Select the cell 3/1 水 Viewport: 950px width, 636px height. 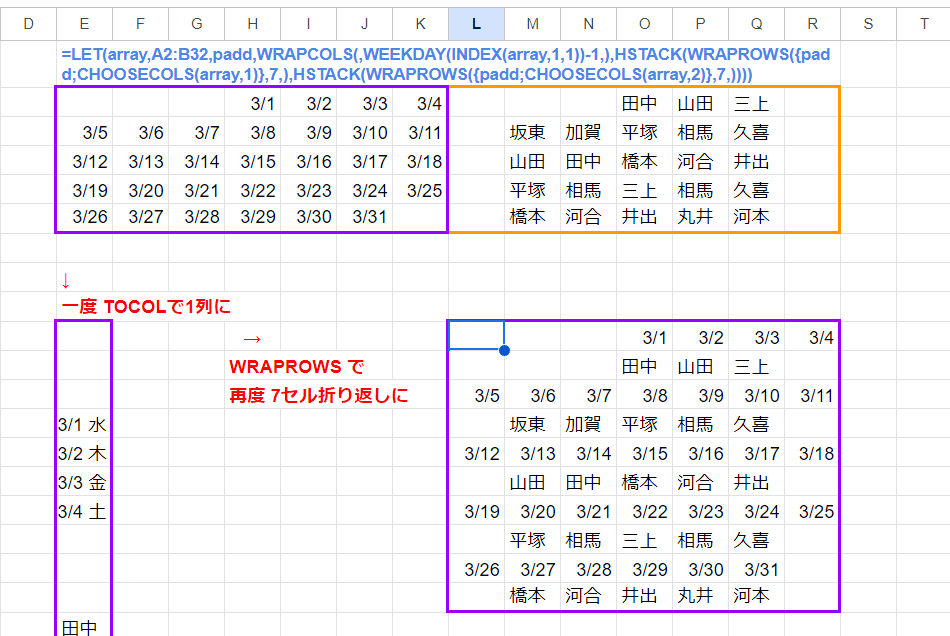coord(84,425)
